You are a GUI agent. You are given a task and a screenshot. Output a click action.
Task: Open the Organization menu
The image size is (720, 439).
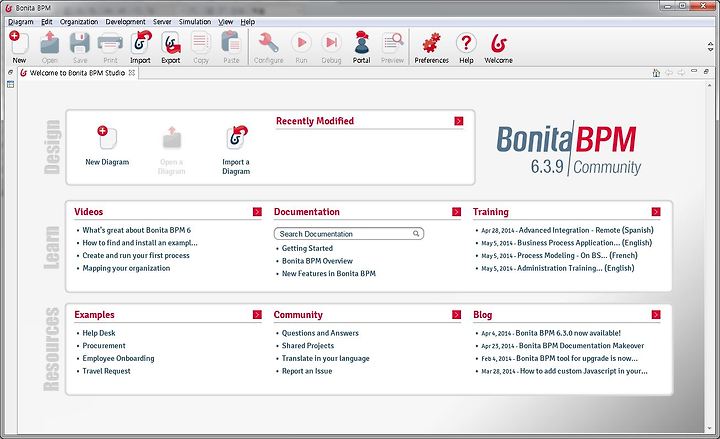(x=79, y=22)
